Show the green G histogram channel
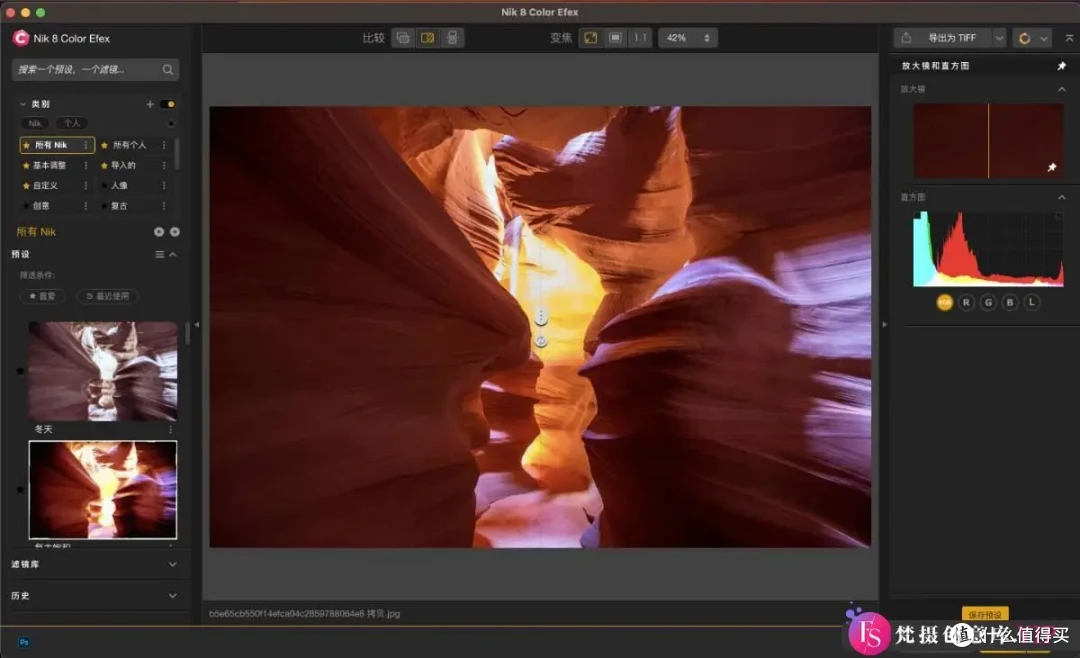Viewport: 1080px width, 658px height. coord(988,302)
